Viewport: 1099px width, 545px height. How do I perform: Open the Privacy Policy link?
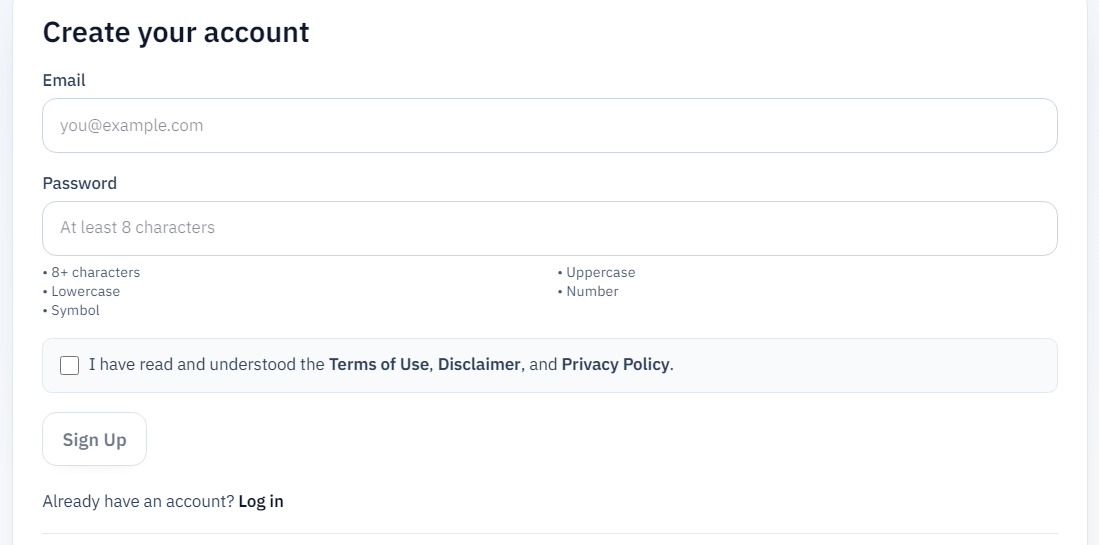click(615, 365)
